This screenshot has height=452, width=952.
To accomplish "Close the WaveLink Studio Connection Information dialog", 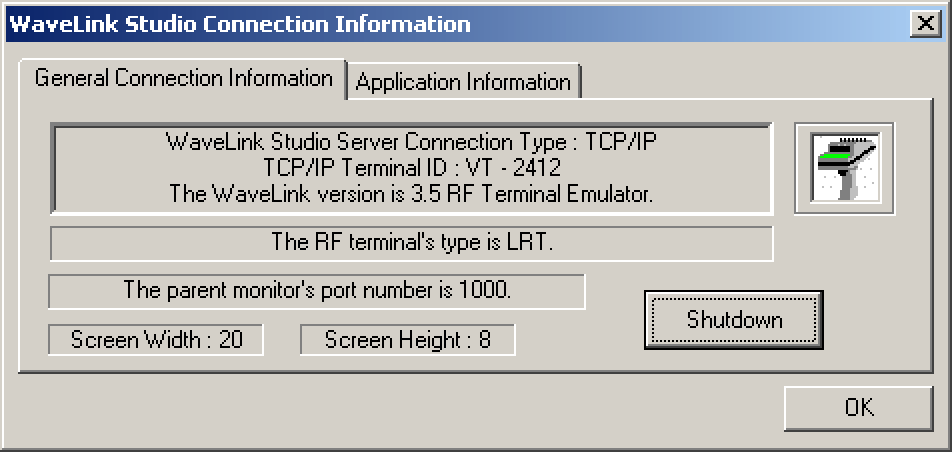I will coord(925,24).
